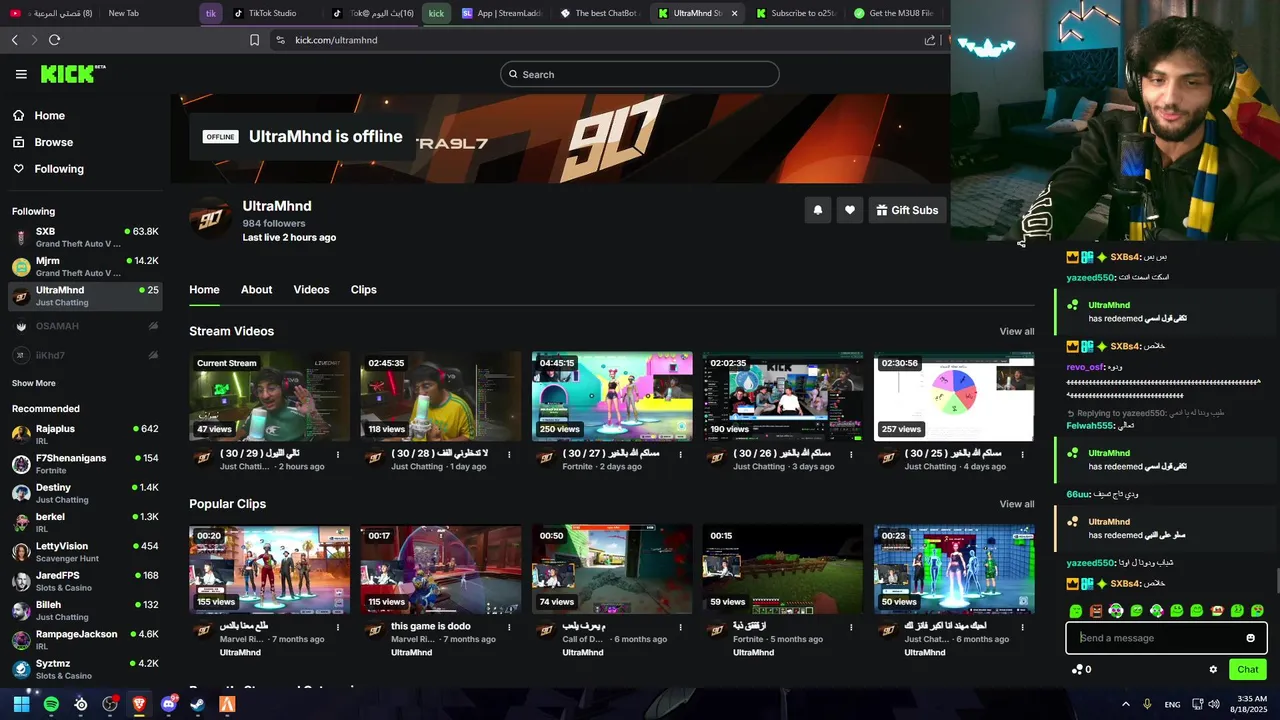Screen dimensions: 1280x720
Task: View all Popular Clips
Action: [1016, 504]
